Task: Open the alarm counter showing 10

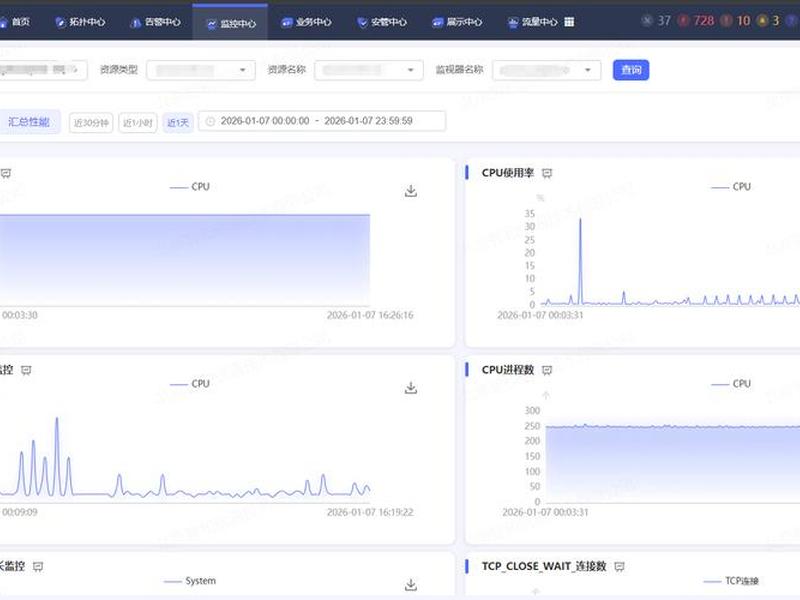Action: pos(736,20)
